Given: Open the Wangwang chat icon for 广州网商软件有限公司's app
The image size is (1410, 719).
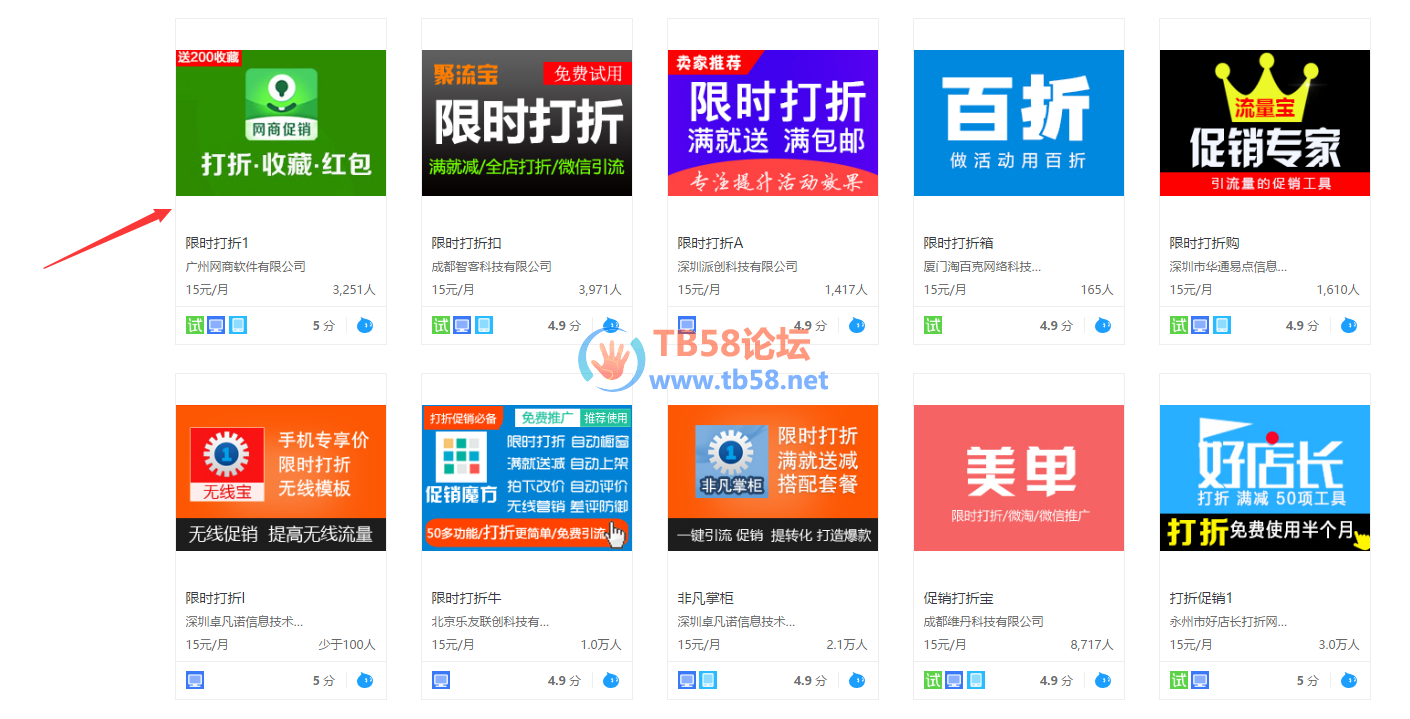Looking at the screenshot, I should 365,325.
